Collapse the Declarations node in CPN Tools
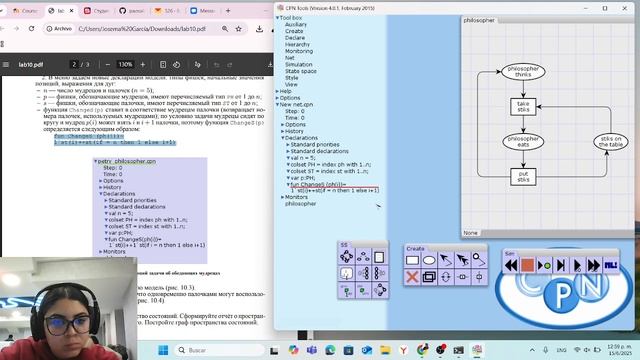Image resolution: width=640 pixels, height=360 pixels. 282,138
